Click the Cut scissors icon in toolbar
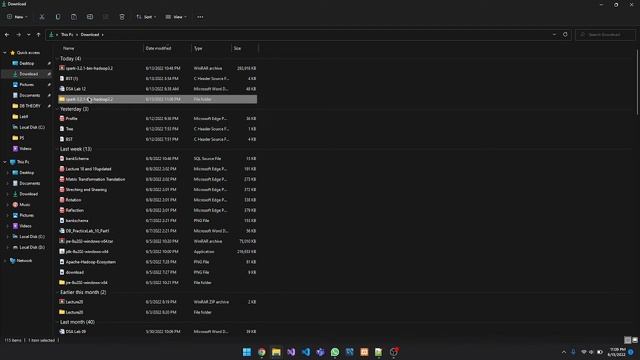The image size is (640, 360). (42, 17)
